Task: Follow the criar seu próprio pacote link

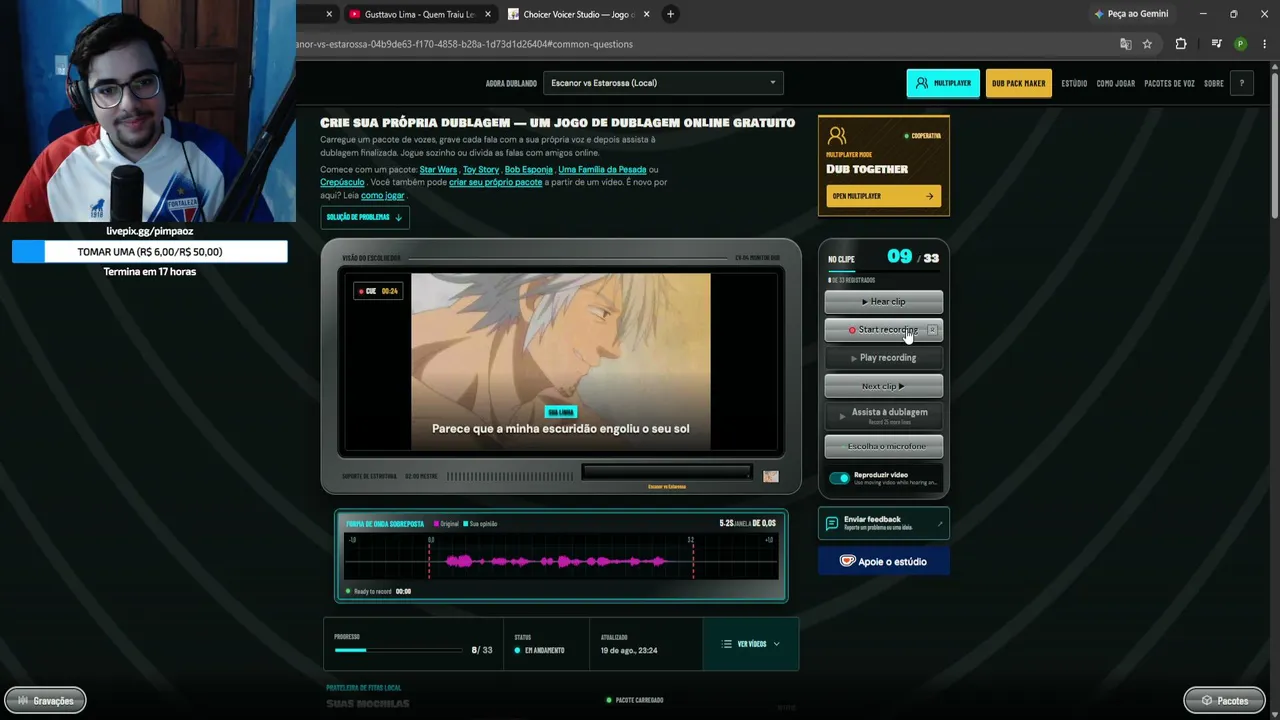Action: coord(496,183)
